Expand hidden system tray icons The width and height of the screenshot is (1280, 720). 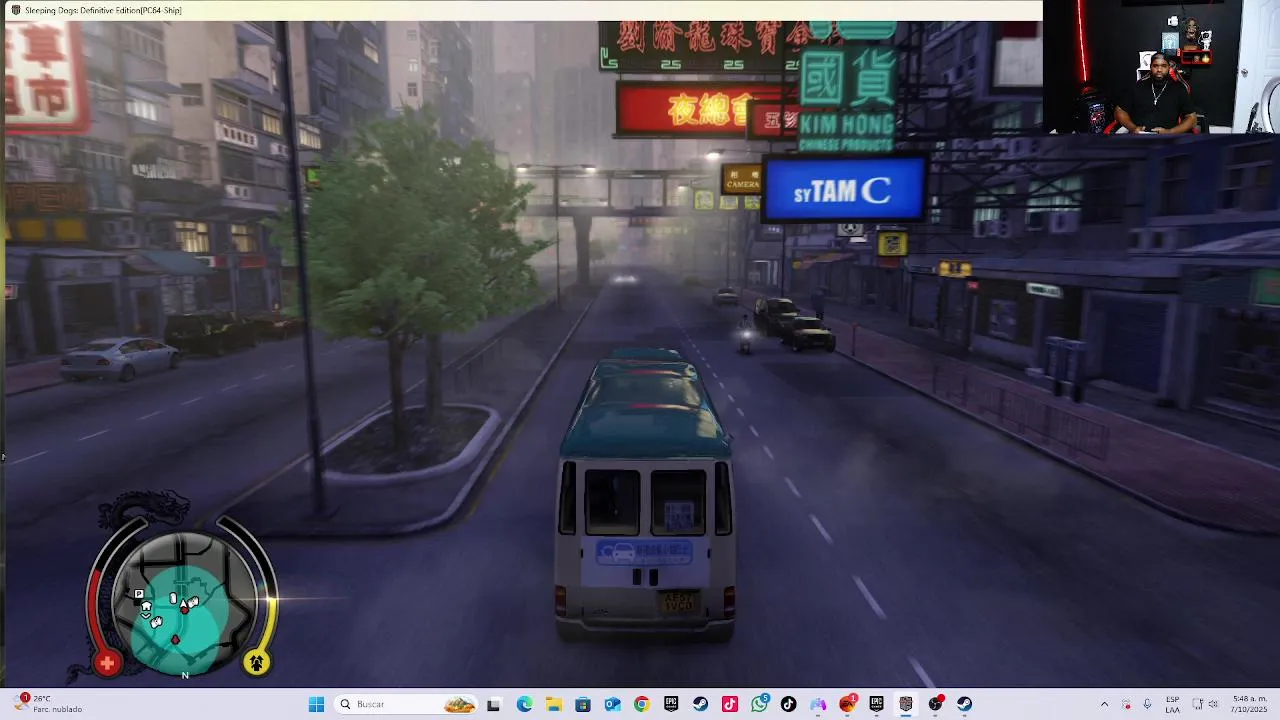1105,704
